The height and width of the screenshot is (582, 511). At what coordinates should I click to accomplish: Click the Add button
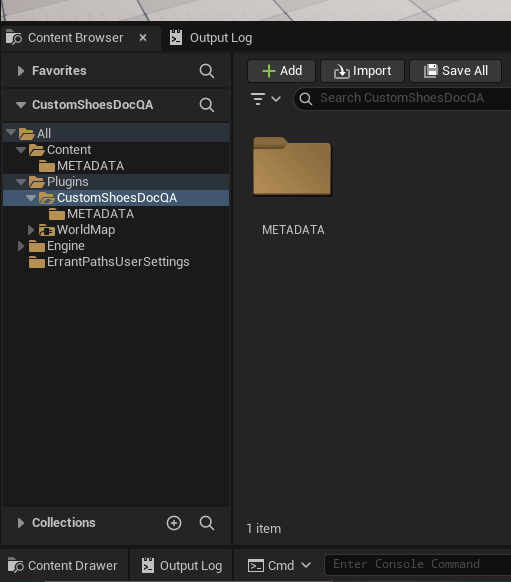(281, 71)
